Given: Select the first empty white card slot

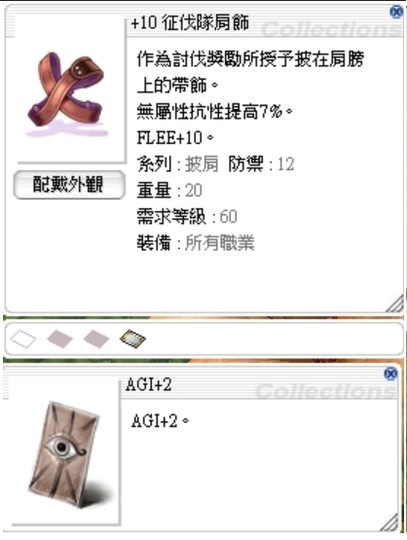Looking at the screenshot, I should (x=23, y=339).
